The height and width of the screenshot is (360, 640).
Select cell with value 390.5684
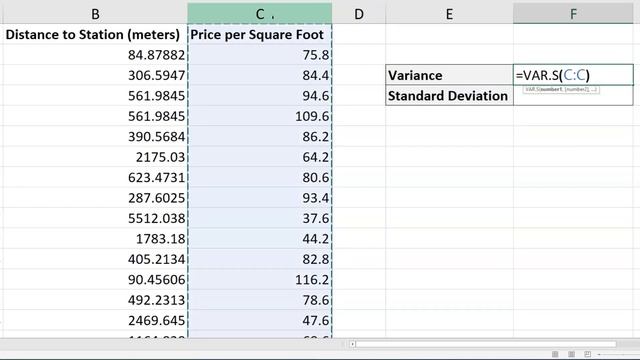click(x=95, y=136)
